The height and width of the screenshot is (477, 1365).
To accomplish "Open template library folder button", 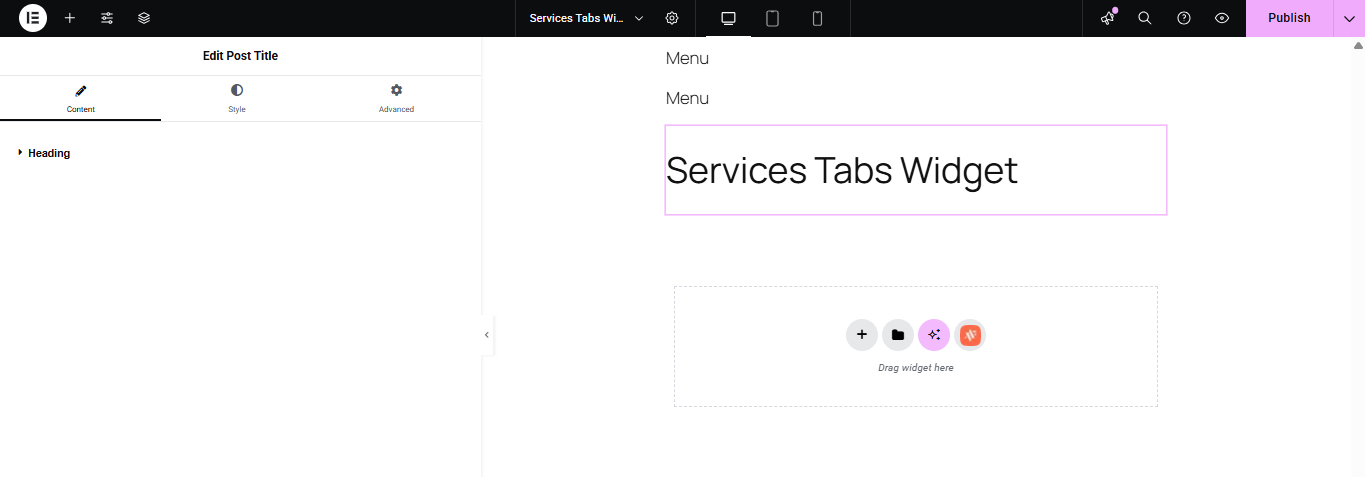I will [898, 335].
